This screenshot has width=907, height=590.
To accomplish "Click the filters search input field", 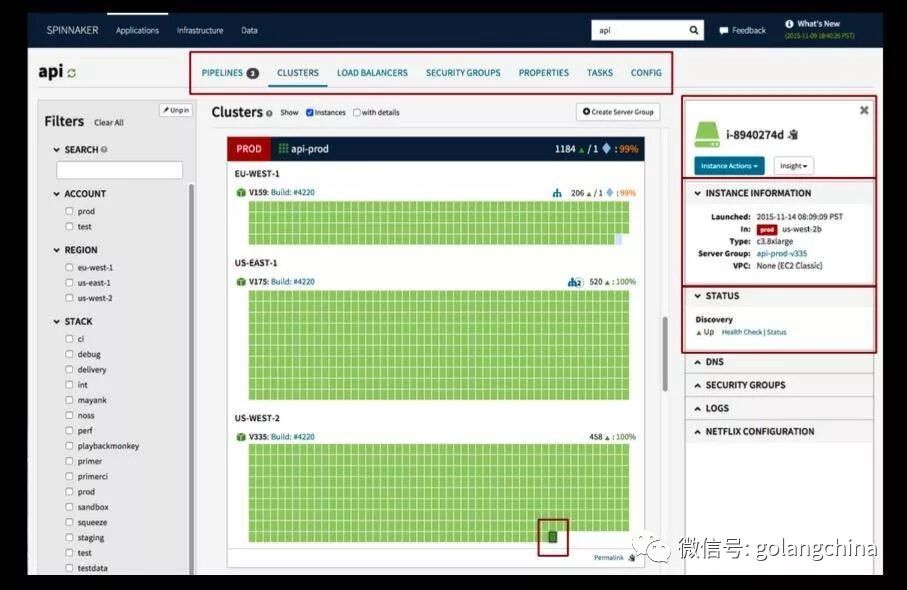I will tap(120, 170).
